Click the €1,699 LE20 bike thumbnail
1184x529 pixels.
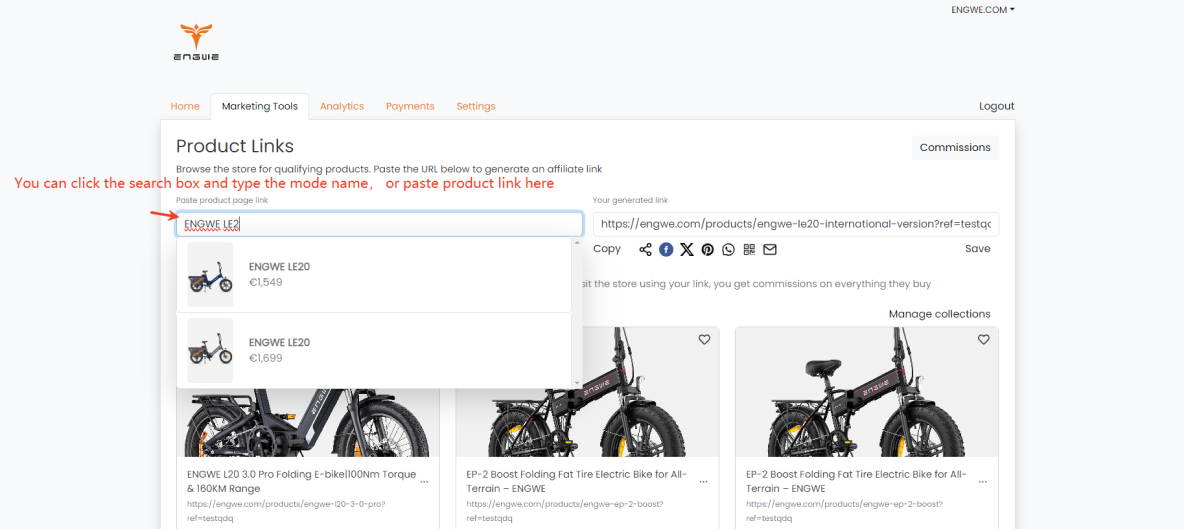pos(210,350)
